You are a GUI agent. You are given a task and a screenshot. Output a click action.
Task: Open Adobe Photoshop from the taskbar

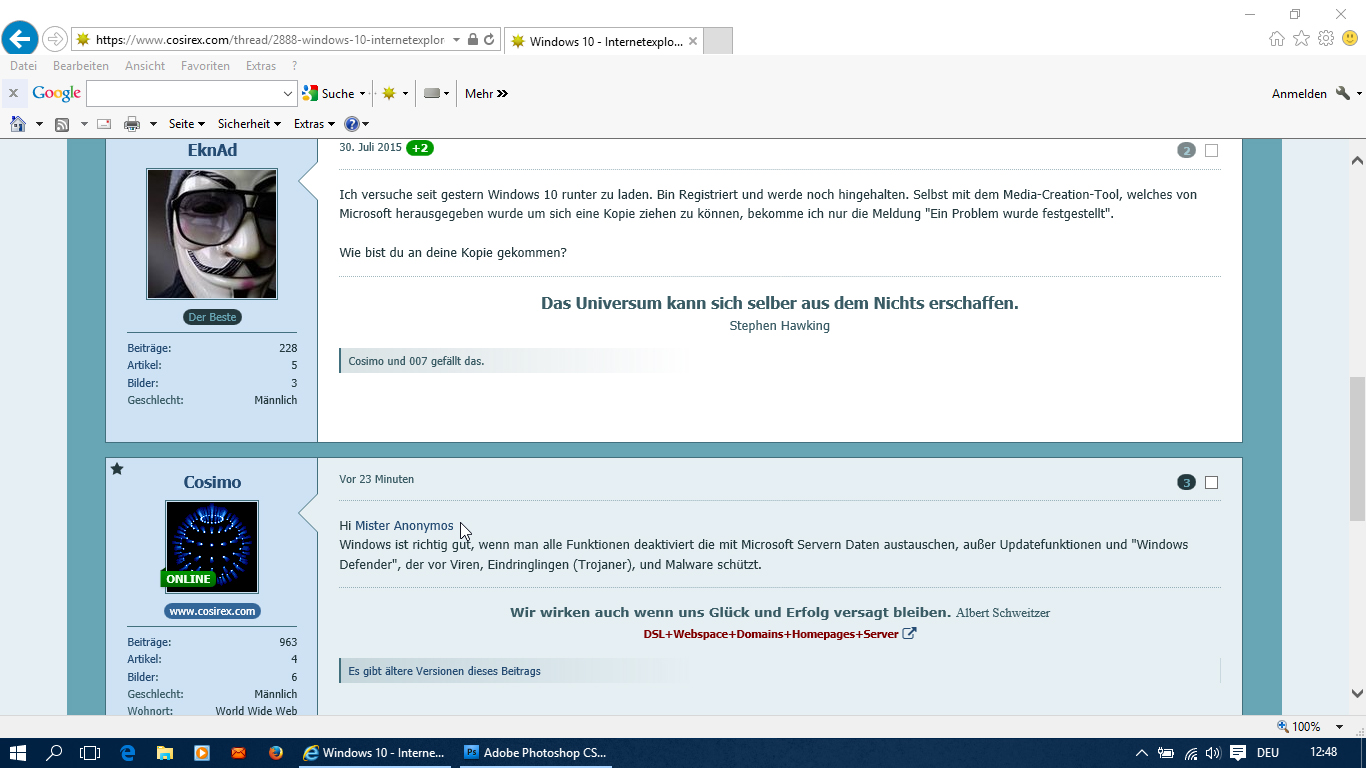click(x=535, y=753)
